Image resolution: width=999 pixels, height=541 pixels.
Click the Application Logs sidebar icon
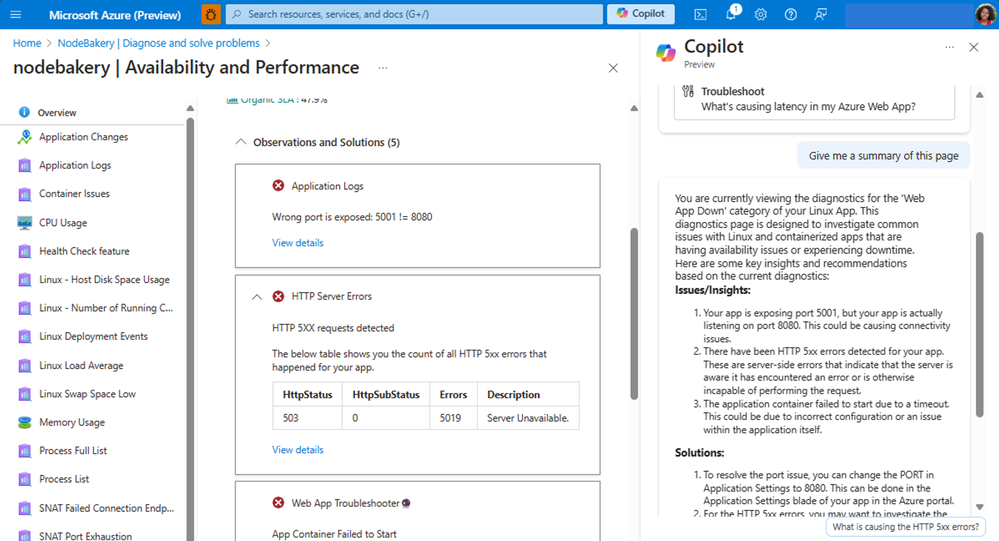point(24,165)
